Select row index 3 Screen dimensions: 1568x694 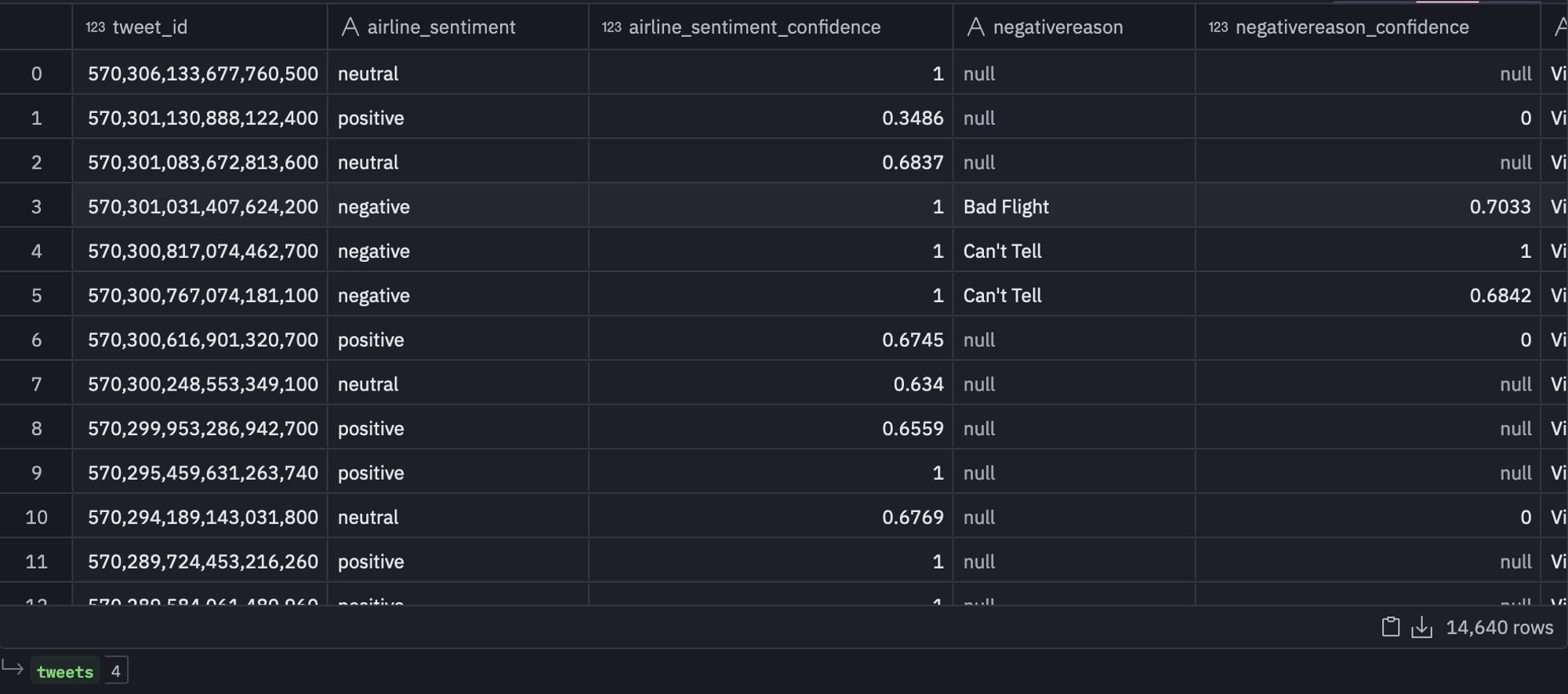(36, 207)
